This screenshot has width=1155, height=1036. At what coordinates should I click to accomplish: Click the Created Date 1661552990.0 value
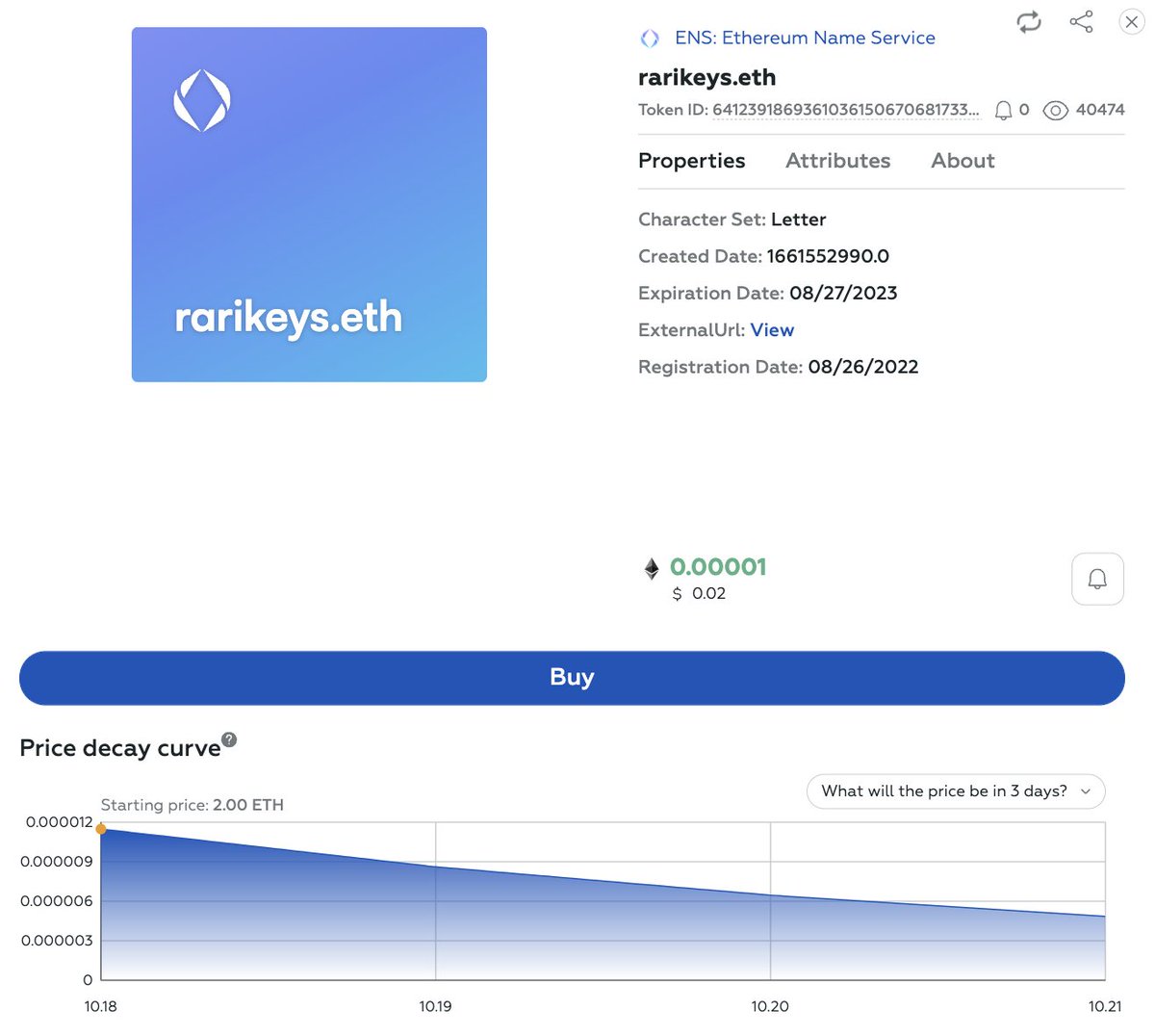pos(828,257)
